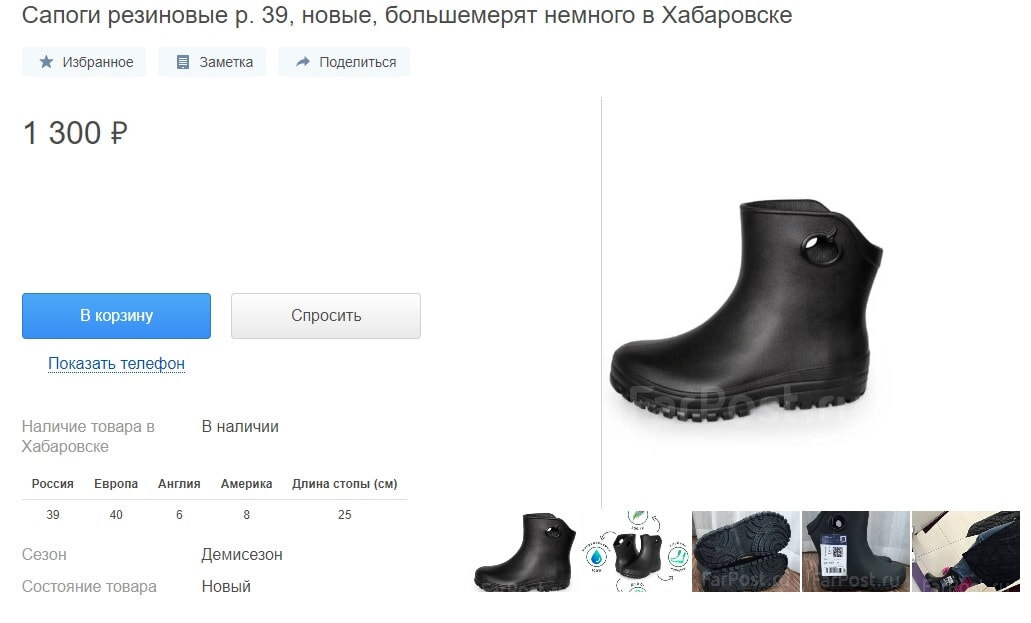Open the Показать телефон link
The height and width of the screenshot is (623, 1031).
point(116,363)
